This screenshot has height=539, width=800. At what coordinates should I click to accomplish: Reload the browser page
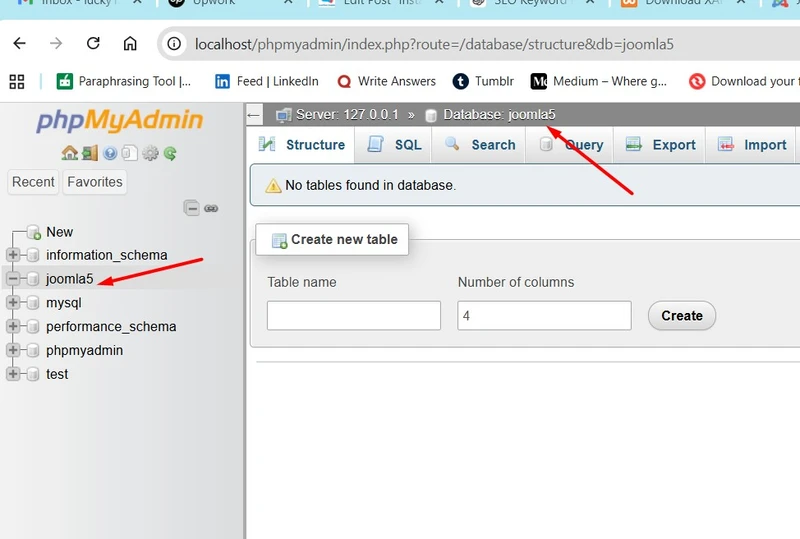(93, 44)
